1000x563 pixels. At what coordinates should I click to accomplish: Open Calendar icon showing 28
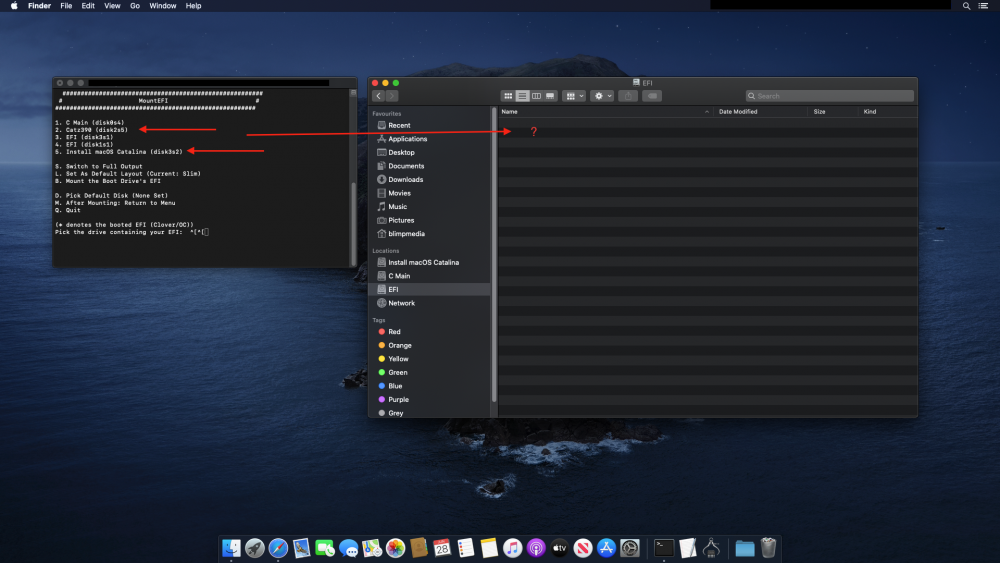[x=442, y=548]
